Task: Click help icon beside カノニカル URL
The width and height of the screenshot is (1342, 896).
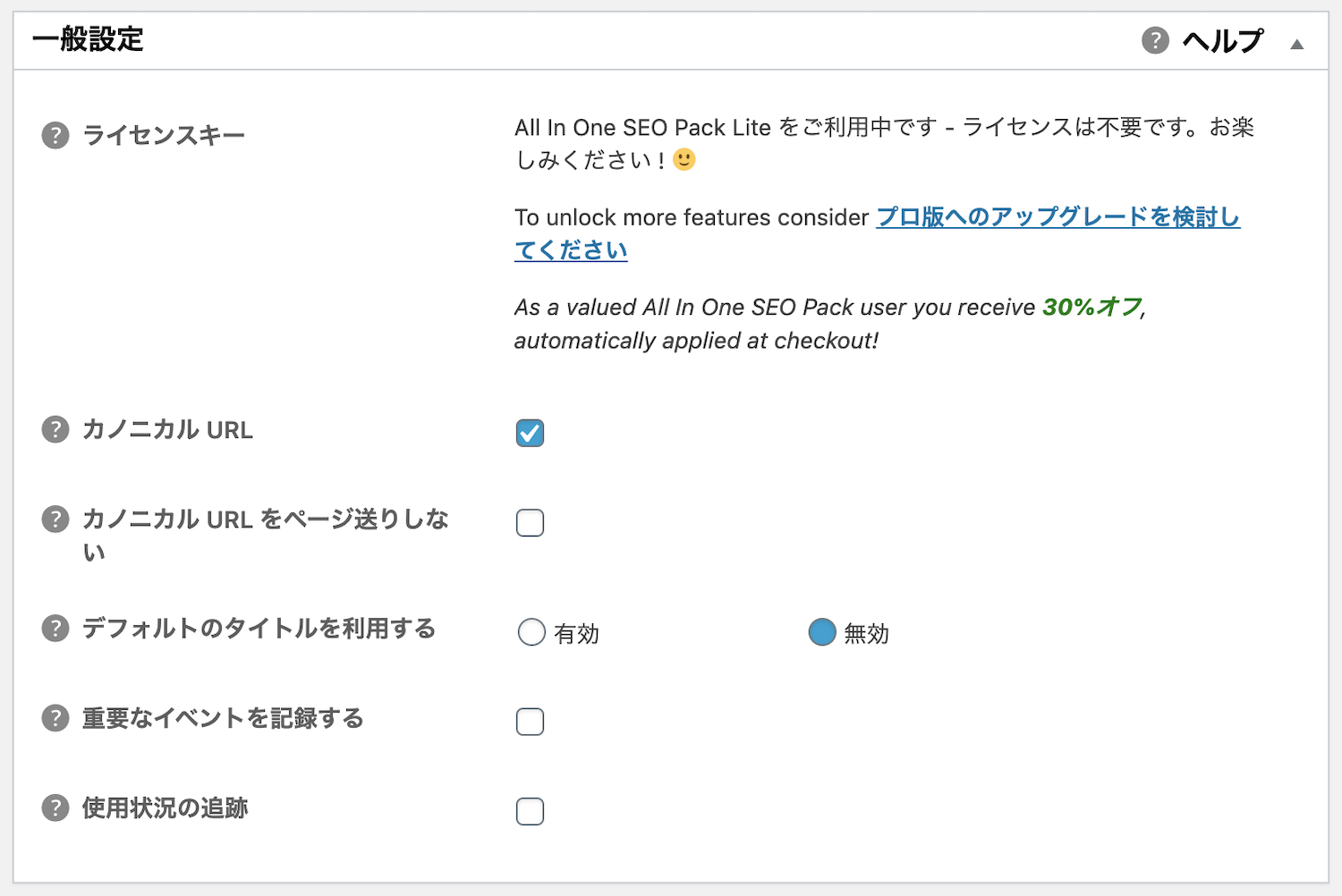Action: (55, 429)
